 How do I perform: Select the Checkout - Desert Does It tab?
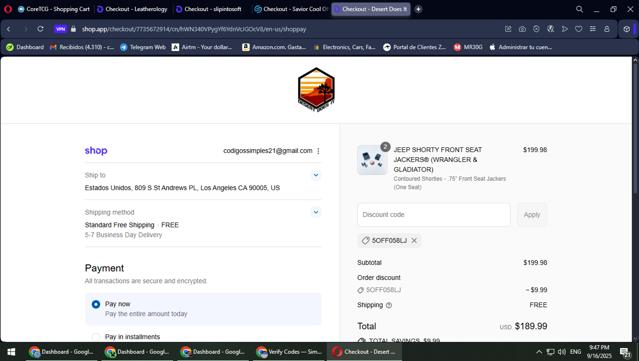(370, 9)
